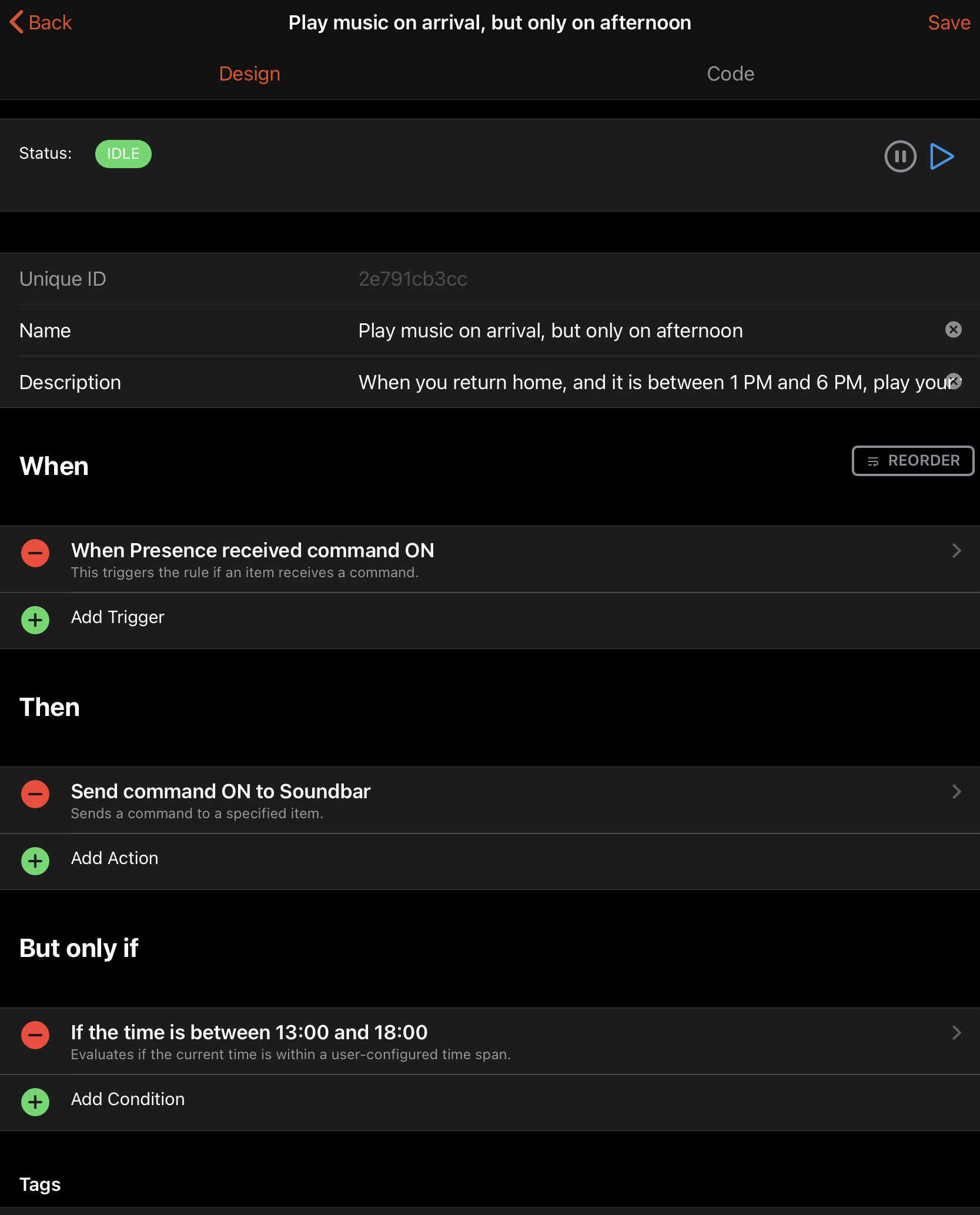Save the rule
This screenshot has height=1215, width=980.
click(x=948, y=22)
